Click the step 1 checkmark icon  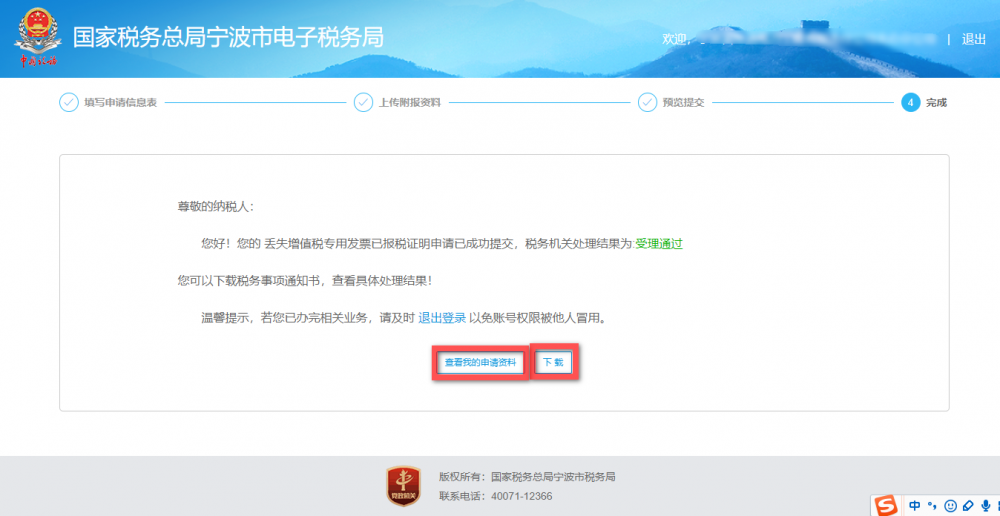68,102
